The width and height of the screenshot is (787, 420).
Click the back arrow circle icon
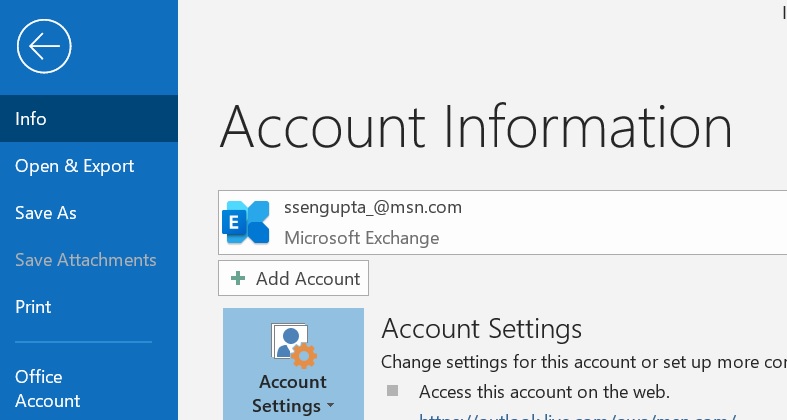[x=44, y=46]
